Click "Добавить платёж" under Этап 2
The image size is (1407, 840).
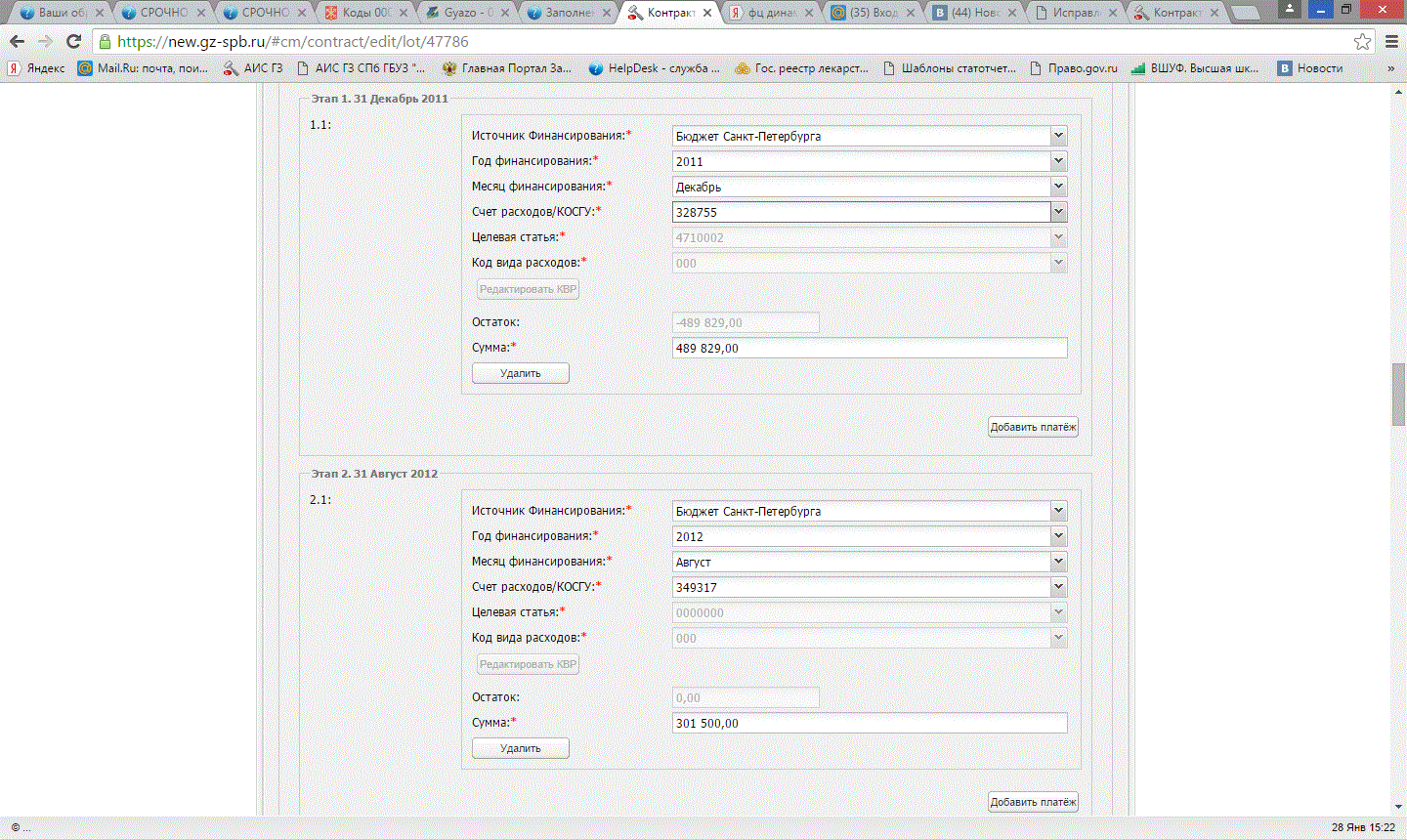tap(1033, 802)
